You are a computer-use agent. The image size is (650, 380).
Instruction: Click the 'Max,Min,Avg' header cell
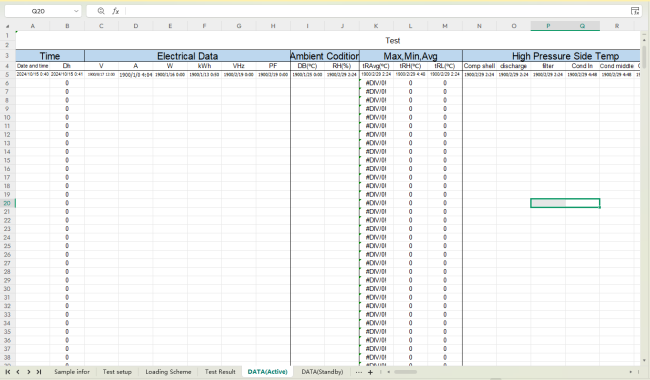(x=411, y=56)
